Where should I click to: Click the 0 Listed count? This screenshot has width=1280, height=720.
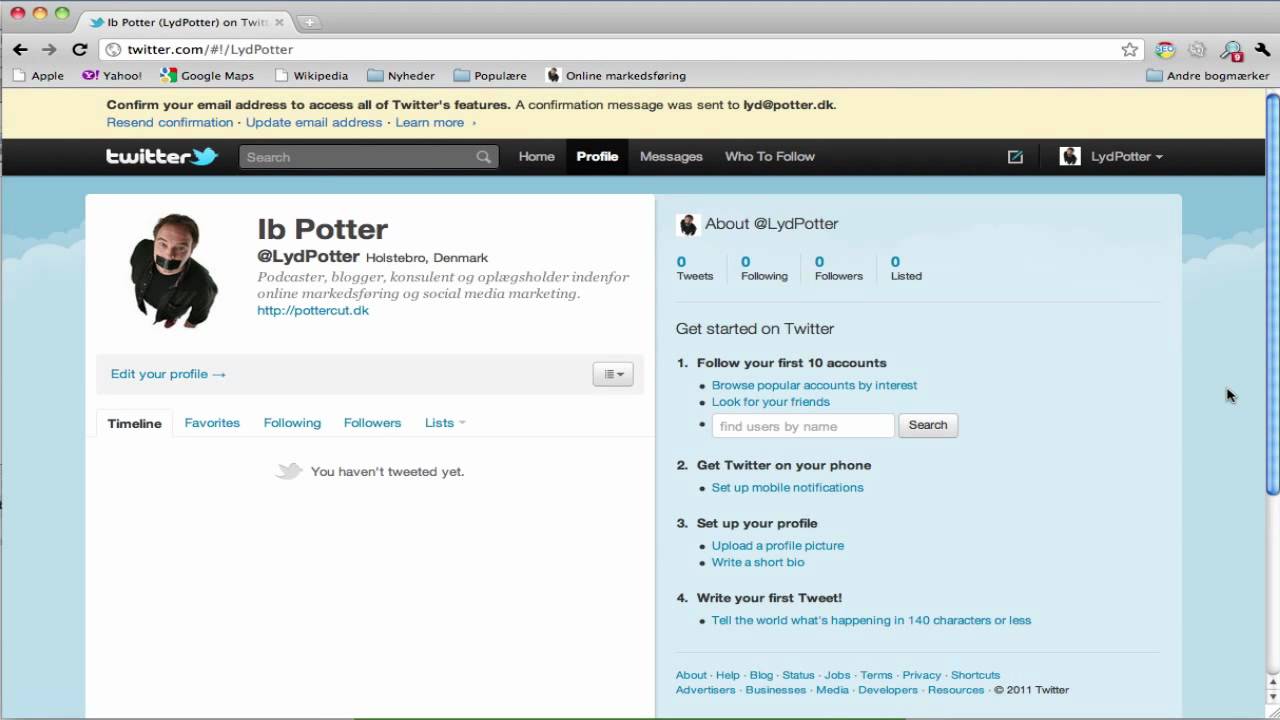(x=906, y=268)
